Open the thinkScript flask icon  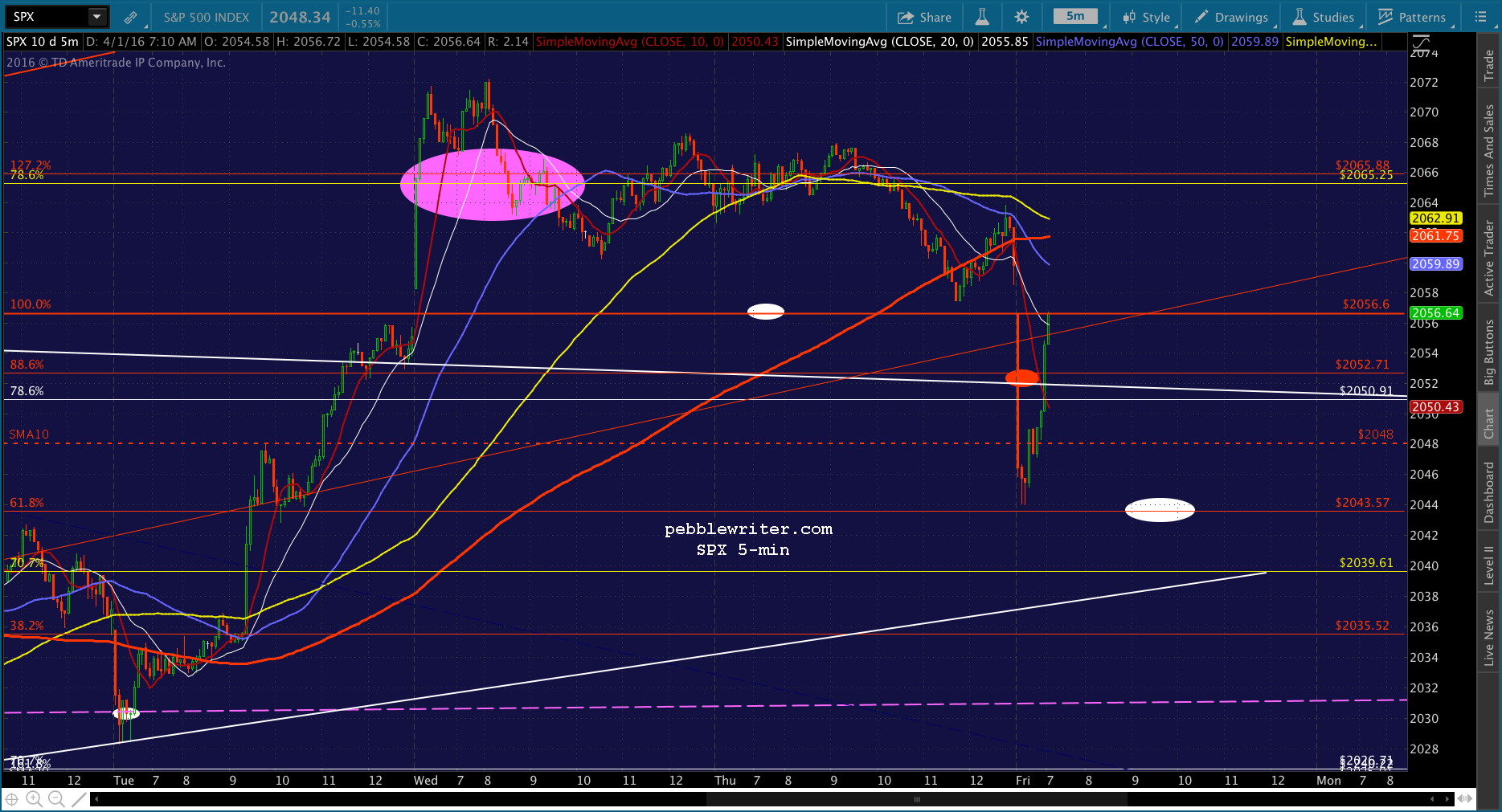pyautogui.click(x=982, y=17)
